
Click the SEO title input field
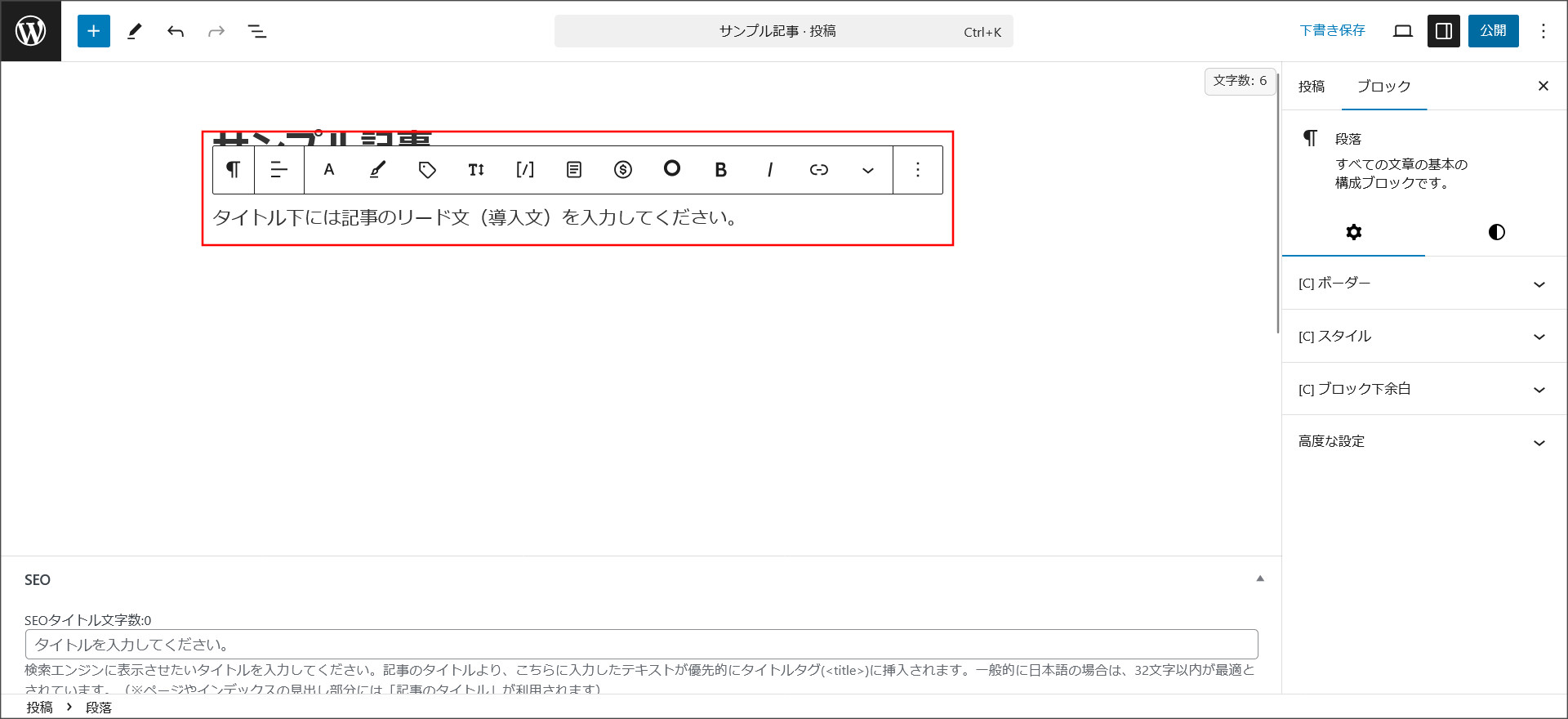pyautogui.click(x=641, y=645)
